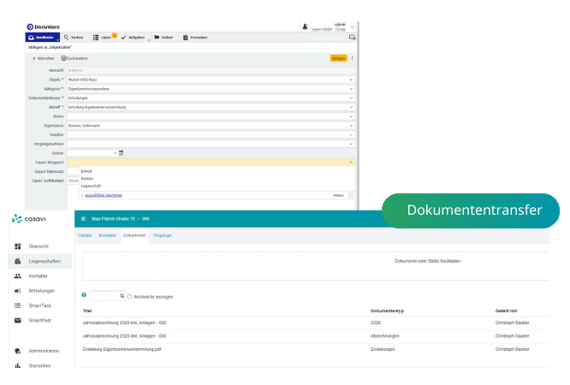Switch to the Dokumente tab
The width and height of the screenshot is (570, 385).
[x=135, y=236]
